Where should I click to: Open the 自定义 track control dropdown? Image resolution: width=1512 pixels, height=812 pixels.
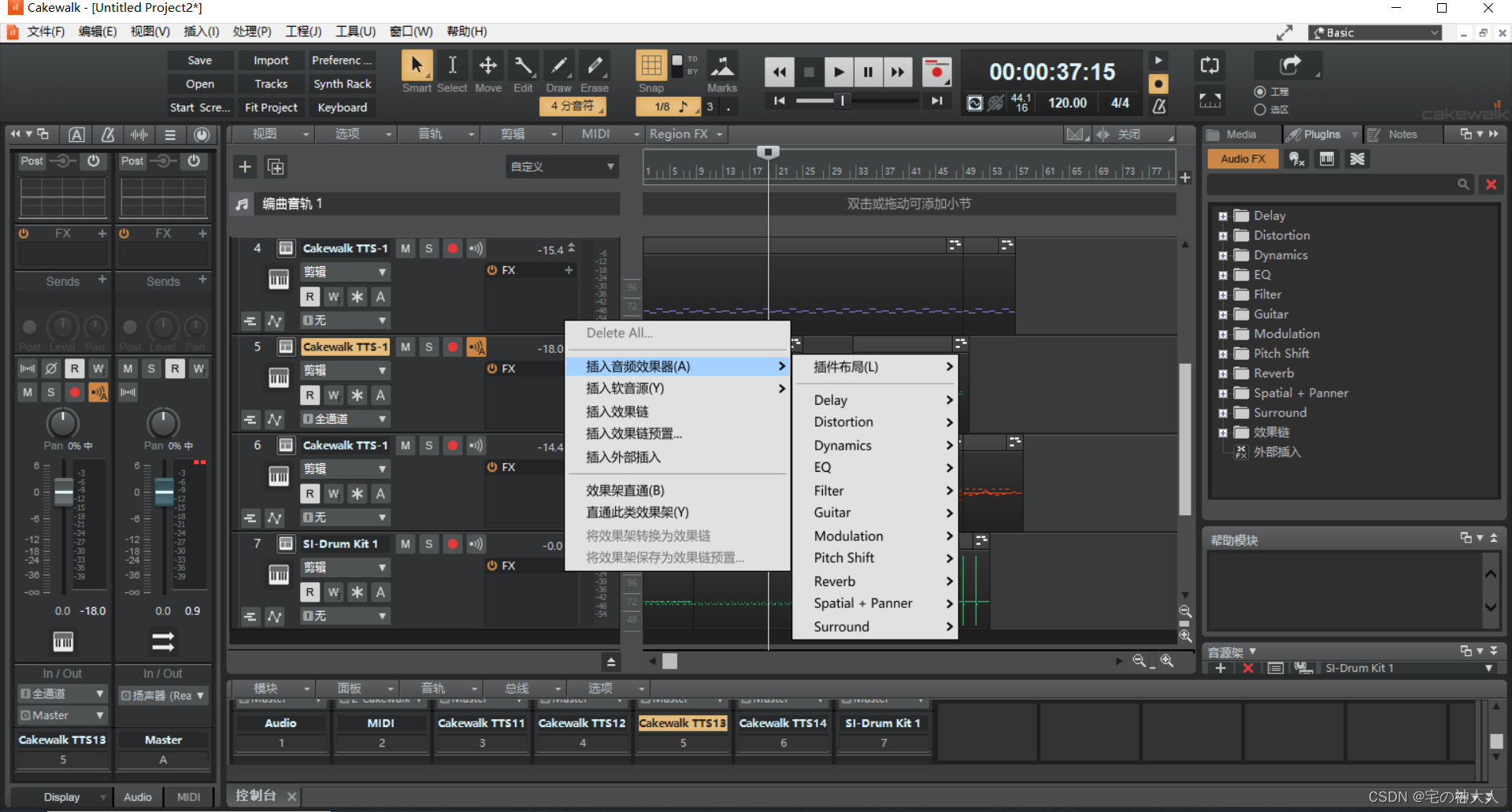(561, 167)
